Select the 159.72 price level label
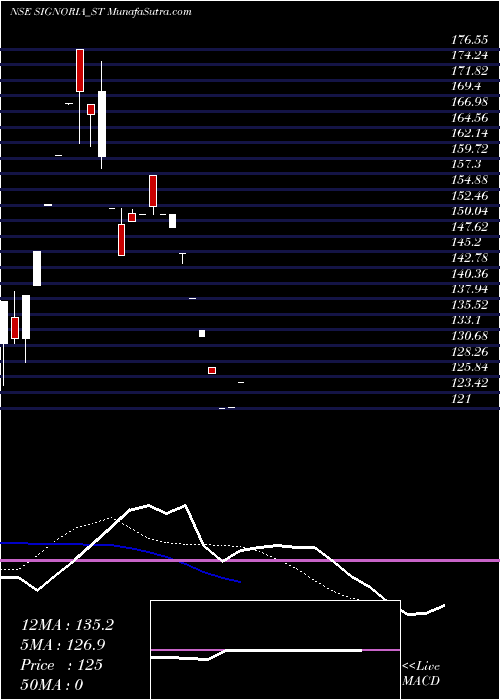Image resolution: width=500 pixels, height=700 pixels. pos(469,149)
